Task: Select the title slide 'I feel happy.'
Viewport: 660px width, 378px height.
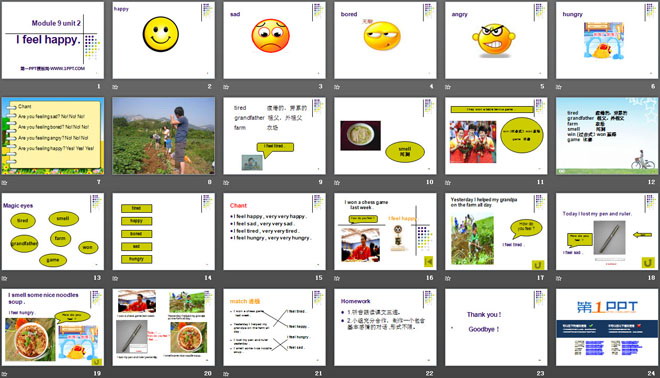Action: pyautogui.click(x=53, y=40)
